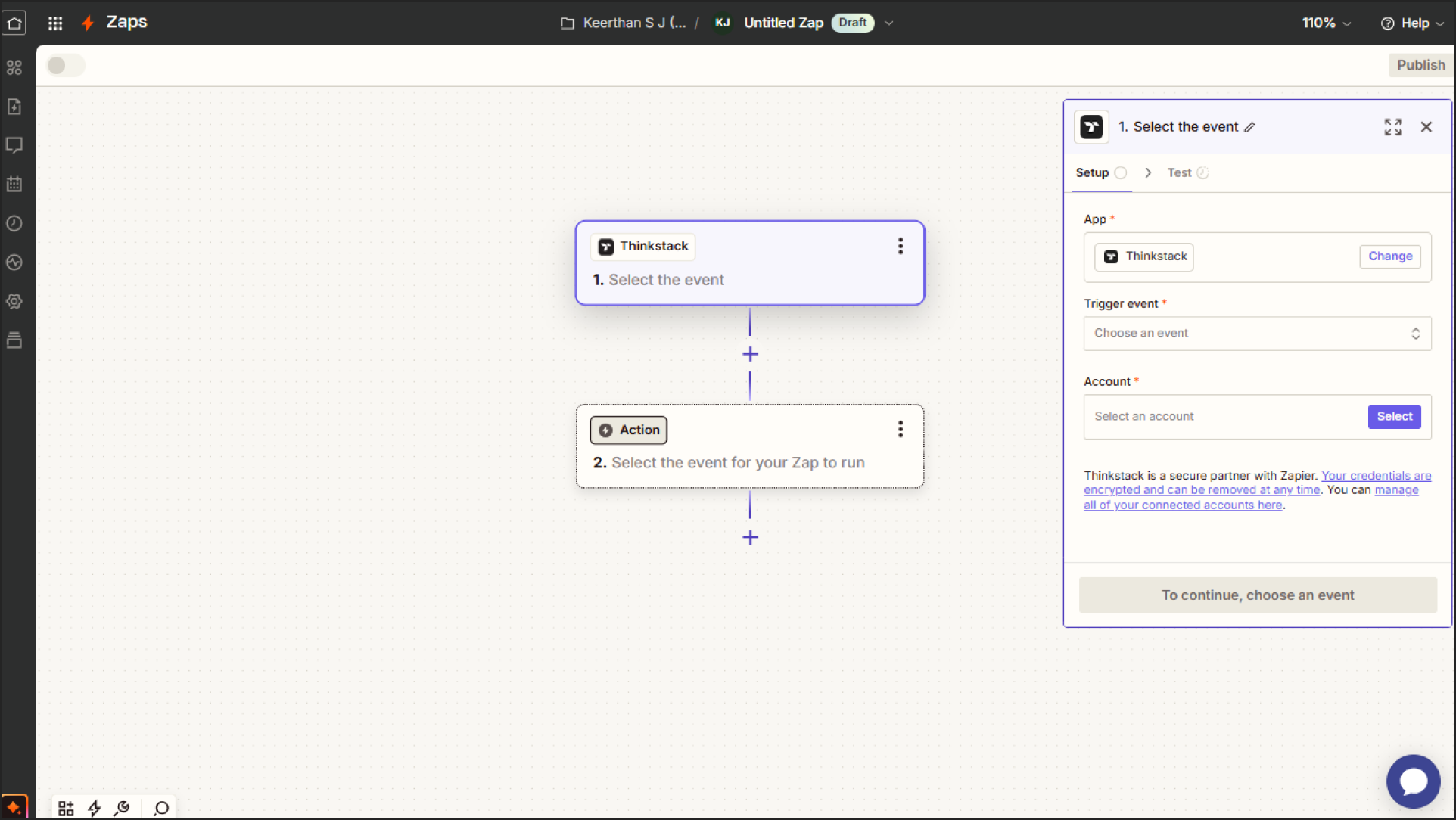Viewport: 1456px width, 820px height.
Task: Open the three-dot menu on Thinkstack step
Action: pos(900,246)
